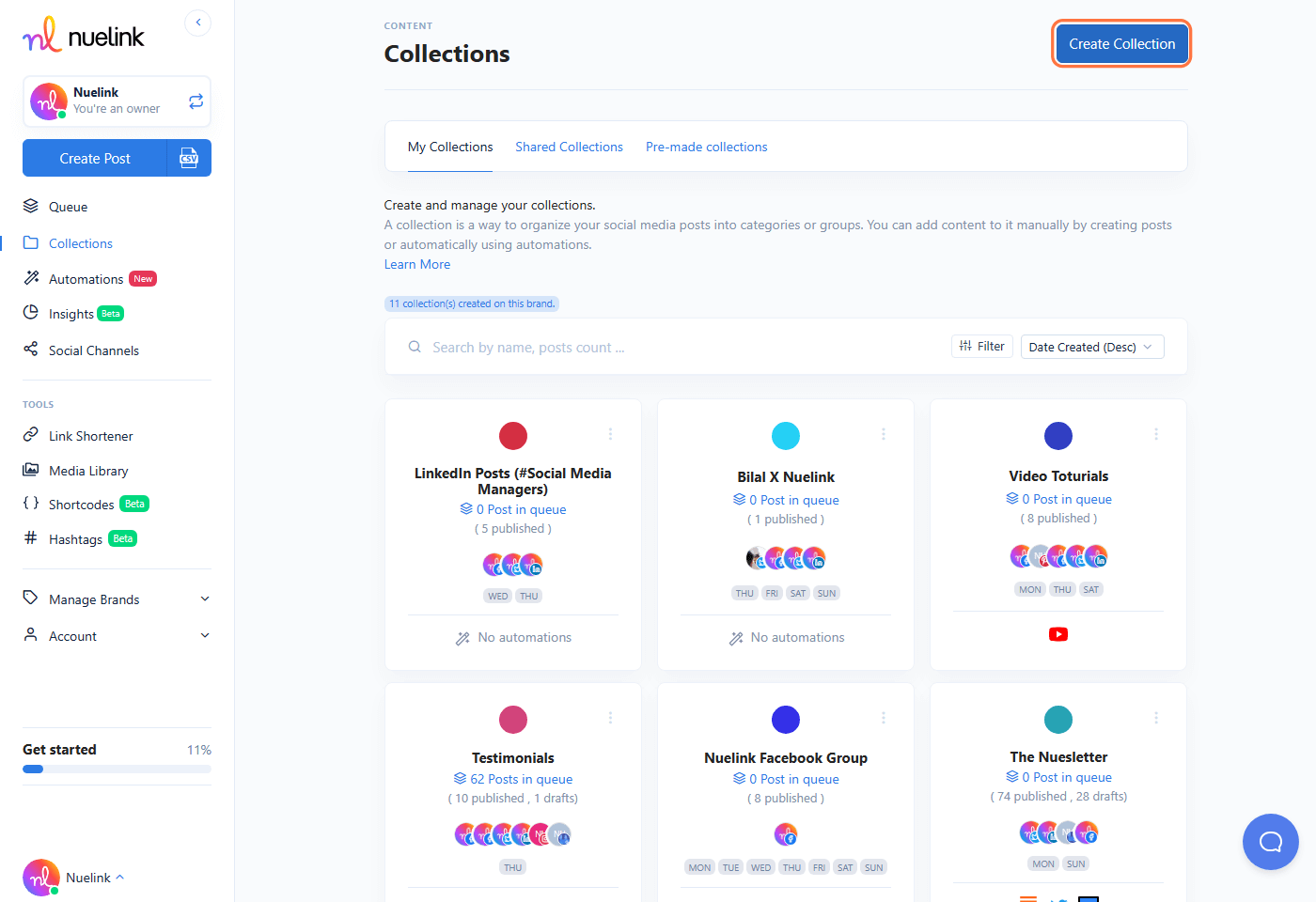This screenshot has height=902, width=1316.
Task: Open the Date Created (Desc) sort dropdown
Action: (1092, 347)
